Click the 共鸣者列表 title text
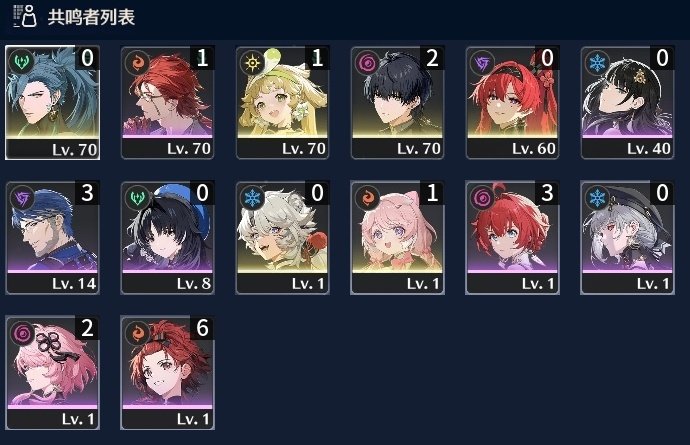Screen dimensions: 690x445 [91, 17]
